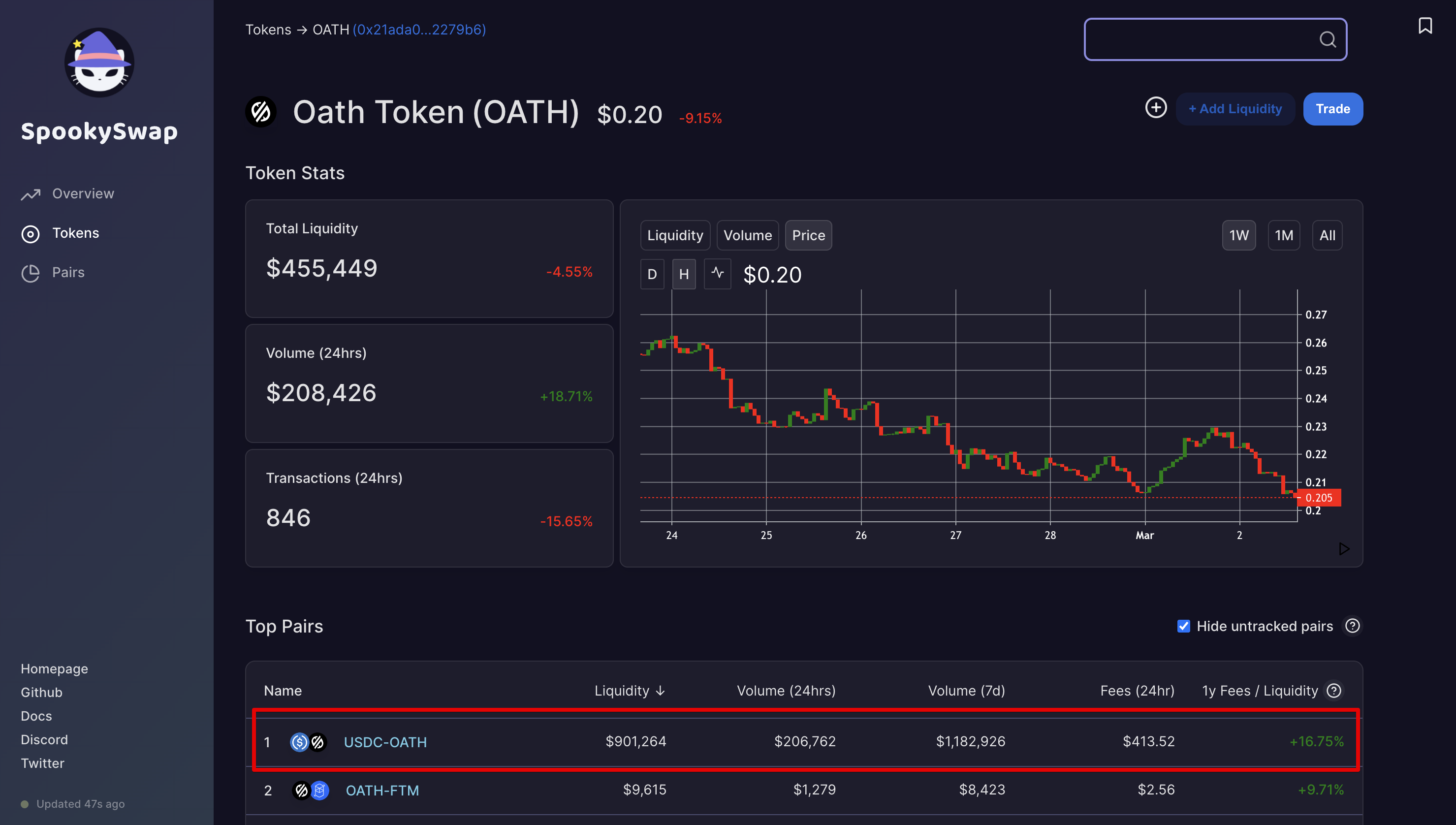Image resolution: width=1456 pixels, height=825 pixels.
Task: Open the Hide untracked pairs help icon
Action: (x=1352, y=626)
